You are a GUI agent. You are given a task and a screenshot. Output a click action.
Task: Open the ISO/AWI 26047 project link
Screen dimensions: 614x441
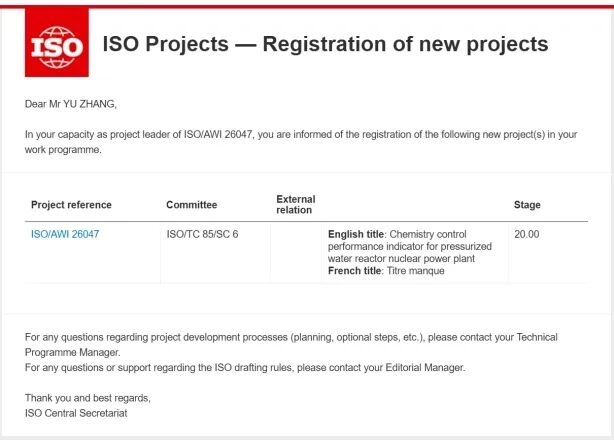pyautogui.click(x=65, y=234)
